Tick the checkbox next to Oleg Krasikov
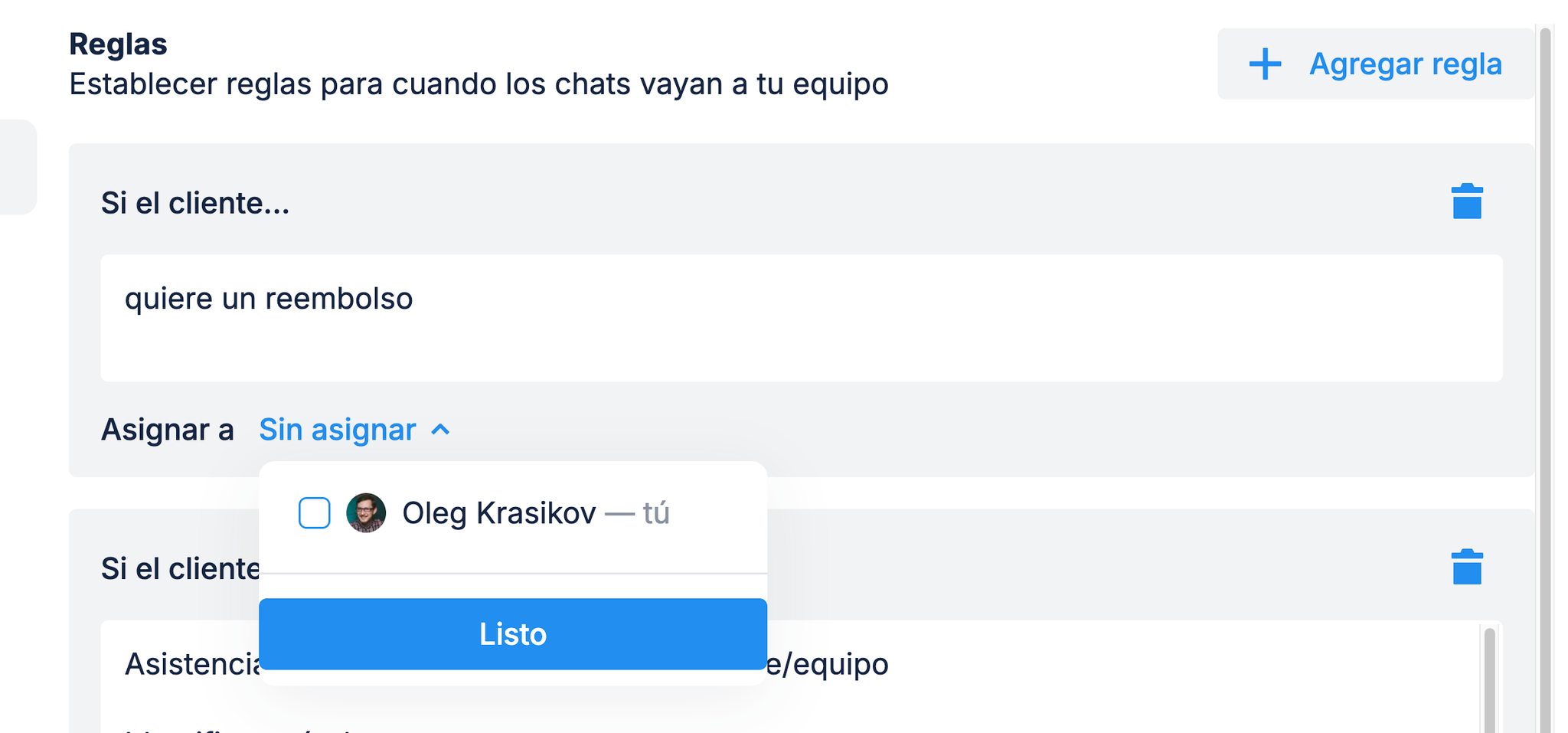Viewport: 1568px width, 733px height. pos(314,513)
